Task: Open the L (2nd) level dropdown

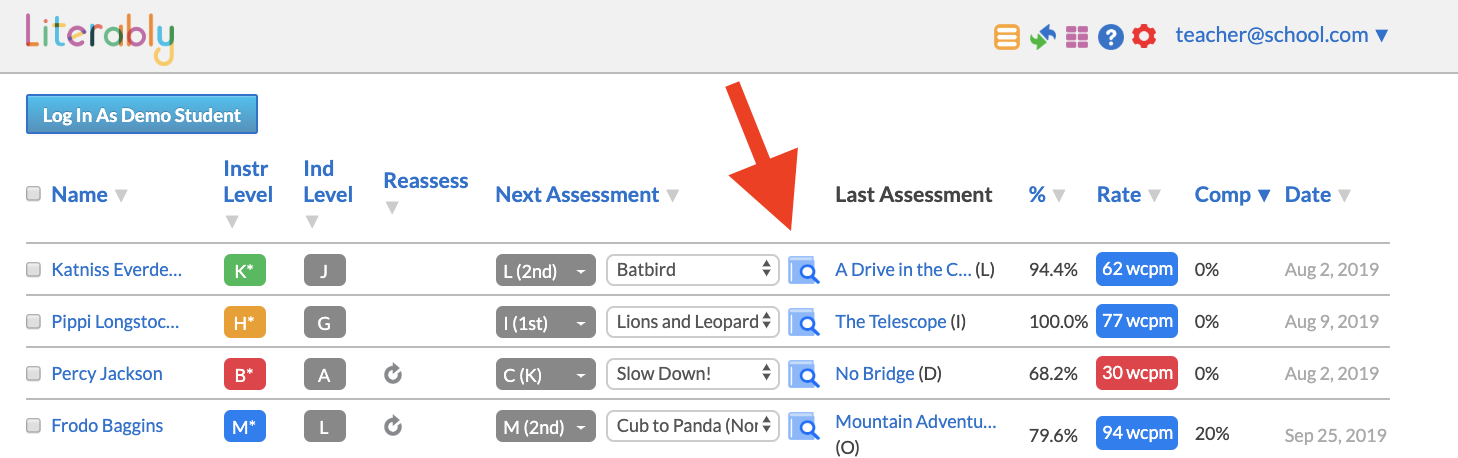Action: [x=546, y=270]
